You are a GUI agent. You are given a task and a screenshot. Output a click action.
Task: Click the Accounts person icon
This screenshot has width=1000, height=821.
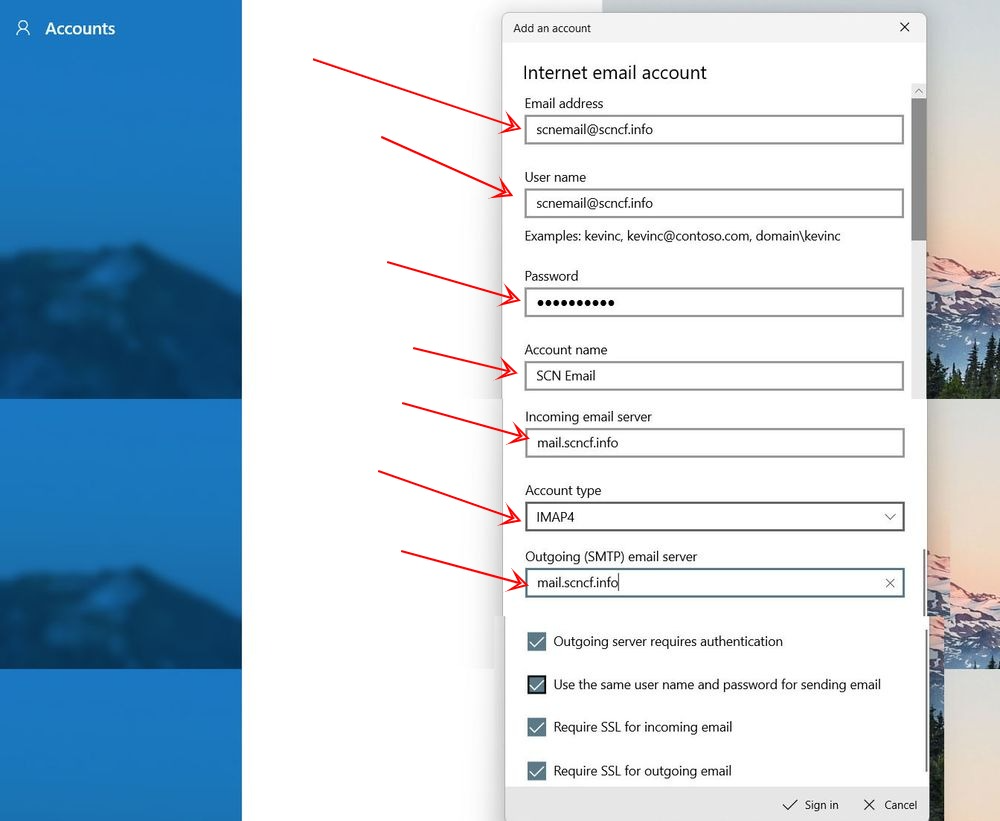tap(23, 28)
